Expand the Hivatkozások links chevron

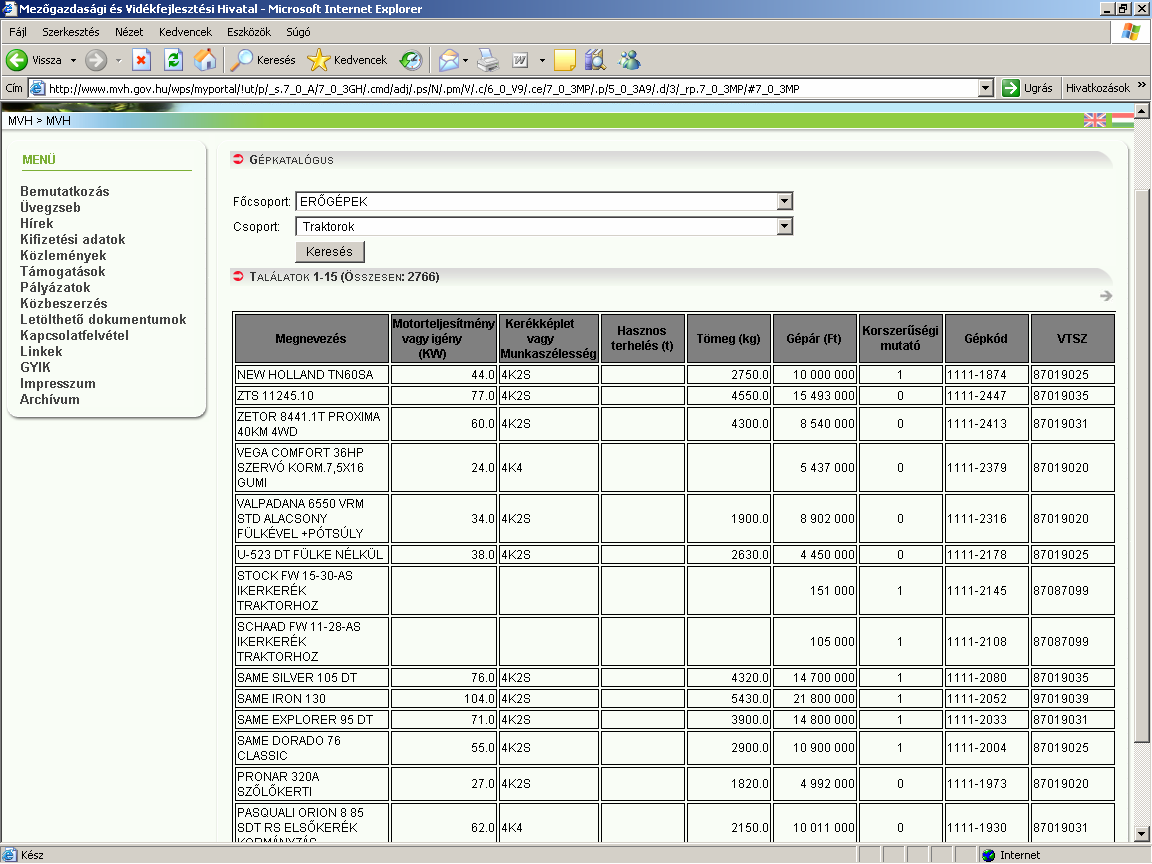1142,85
